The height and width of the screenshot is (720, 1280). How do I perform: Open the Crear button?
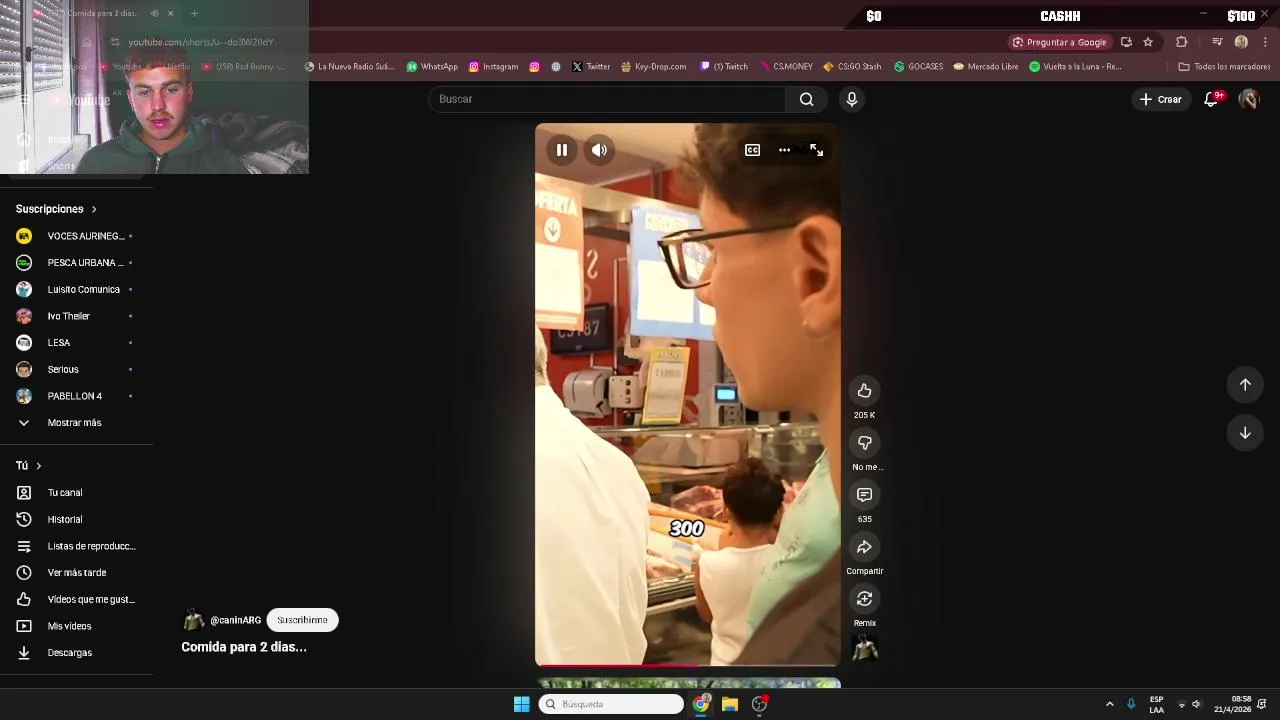coord(1160,99)
